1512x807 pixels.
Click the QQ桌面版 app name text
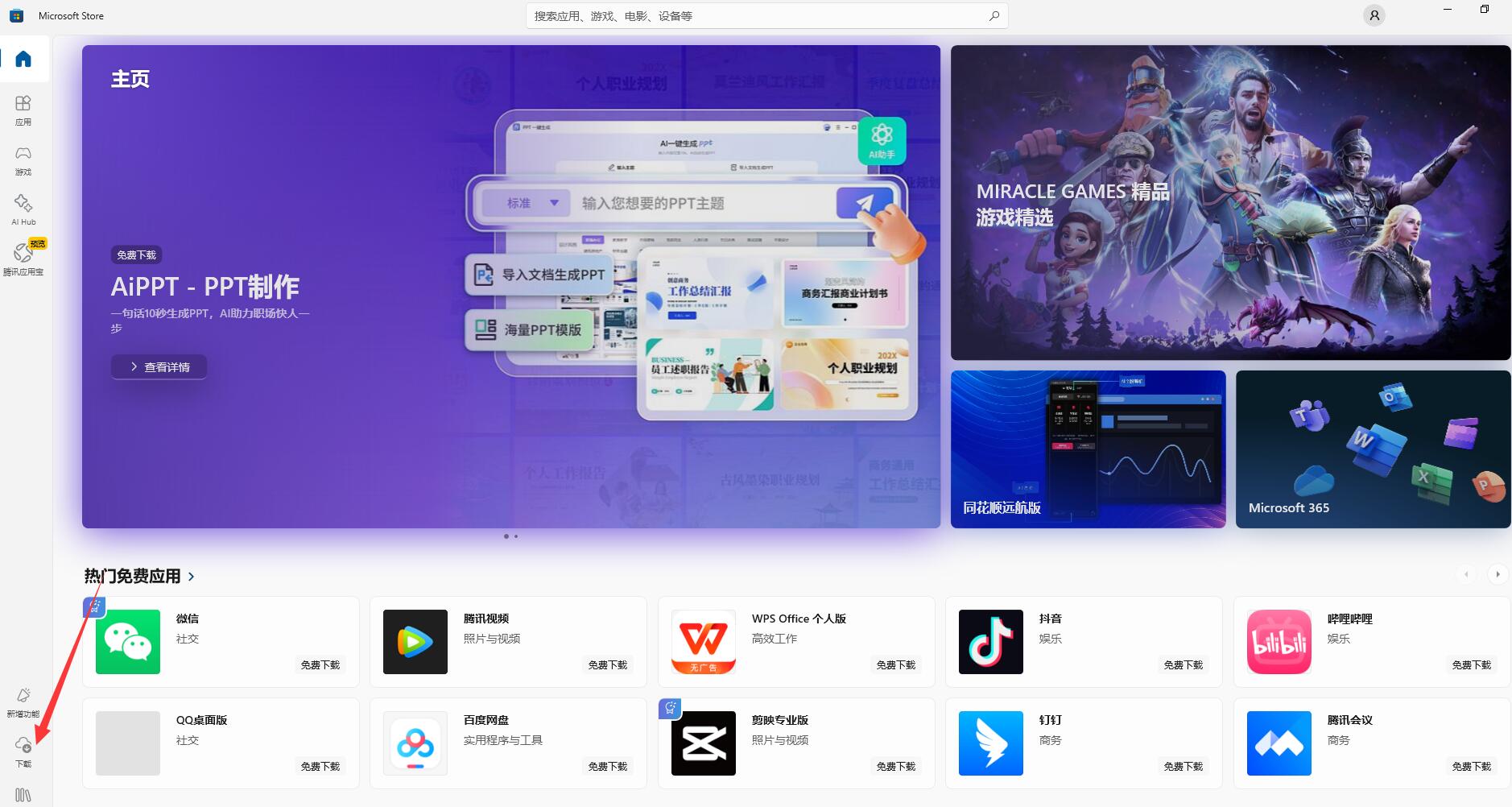[x=202, y=720]
